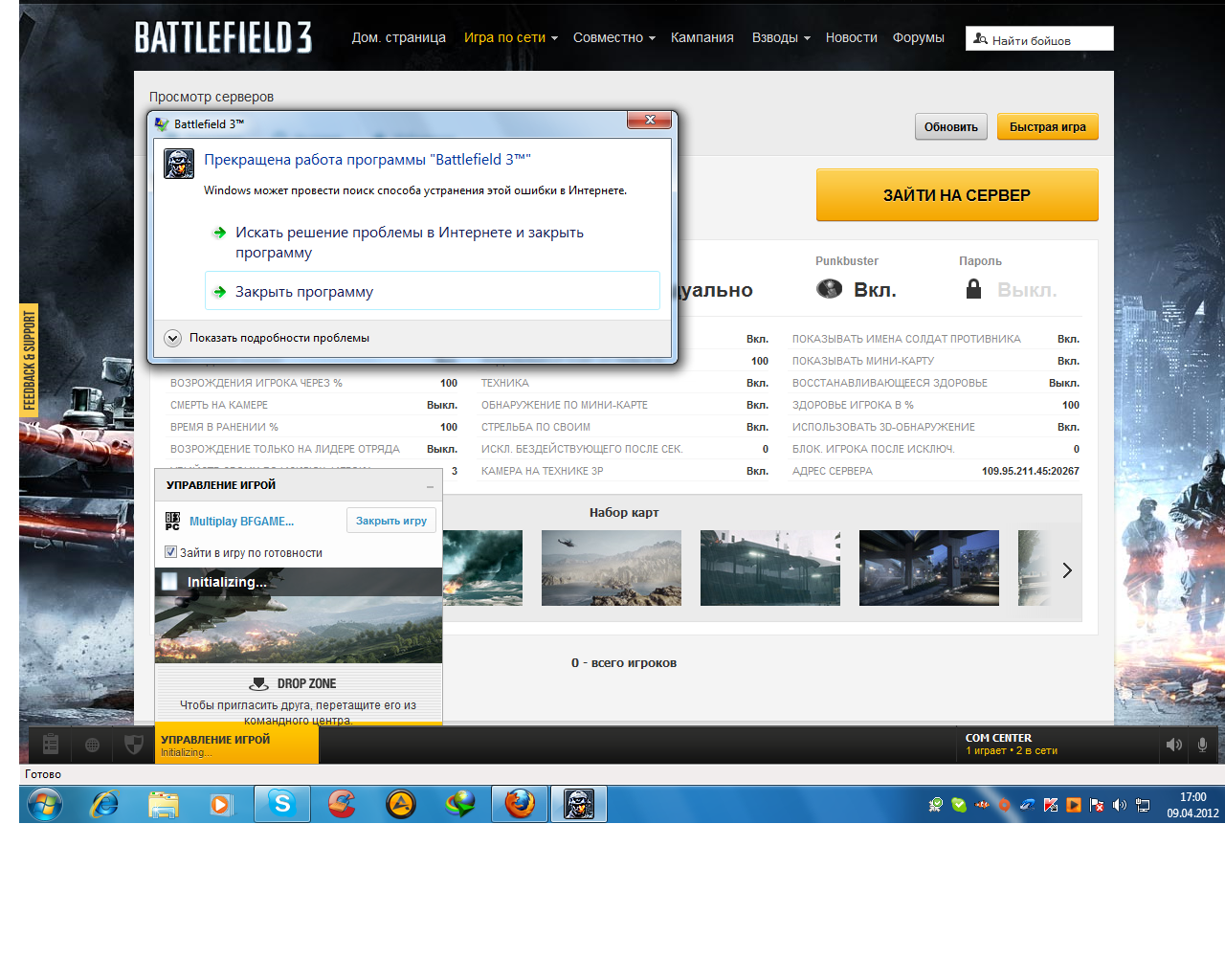Launch Internet Explorer from taskbar
The image size is (1225, 980).
[103, 804]
